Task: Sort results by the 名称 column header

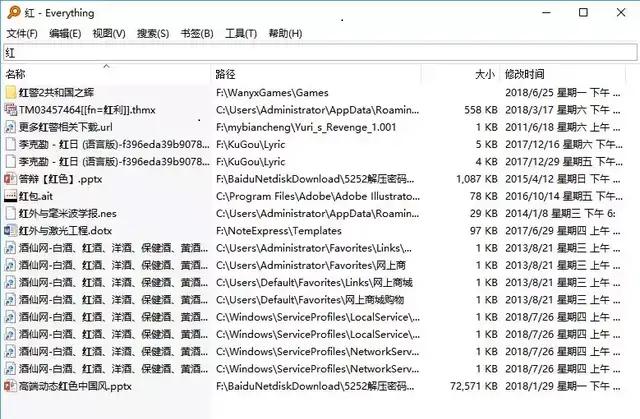Action: click(x=107, y=74)
